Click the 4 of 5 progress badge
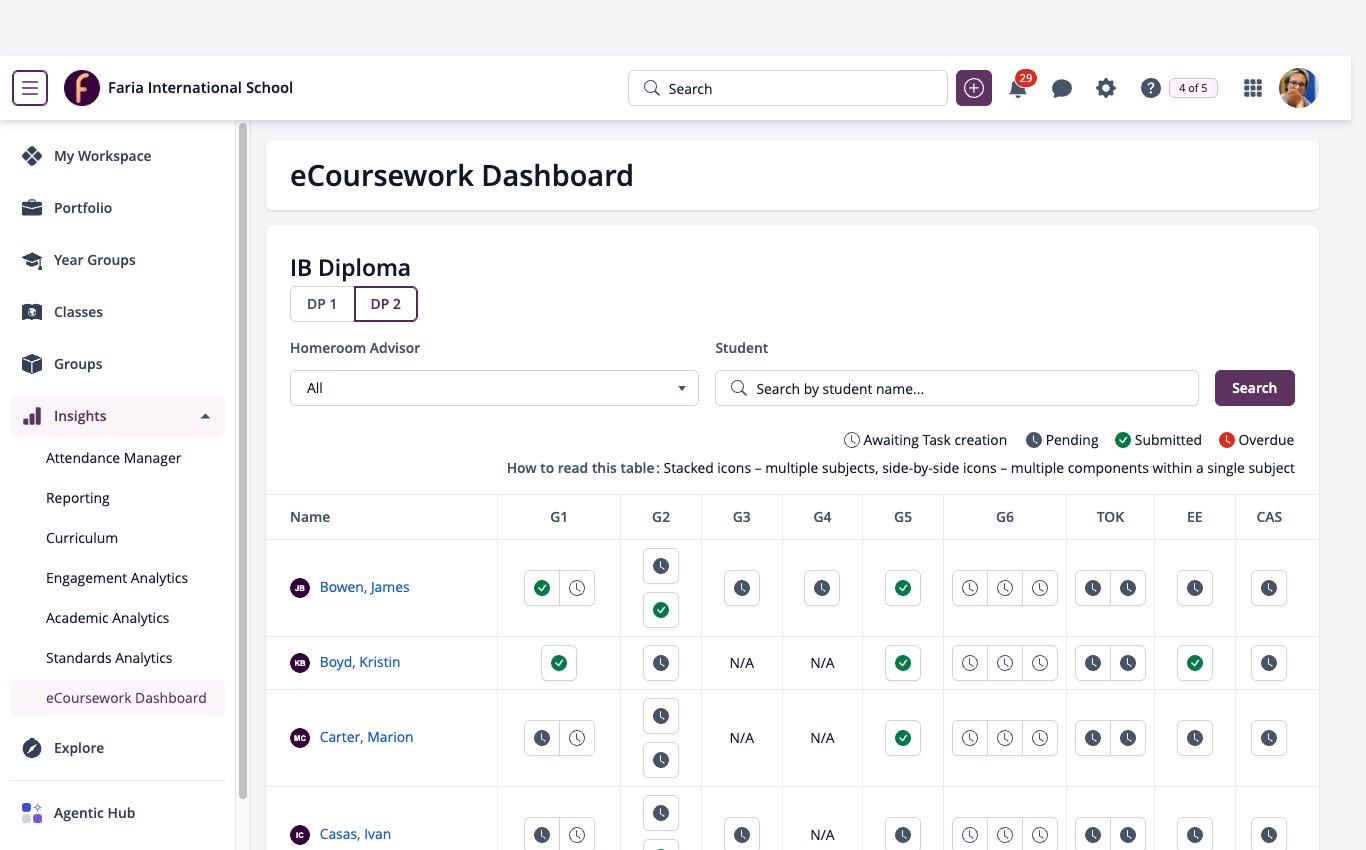The width and height of the screenshot is (1366, 850). point(1193,88)
